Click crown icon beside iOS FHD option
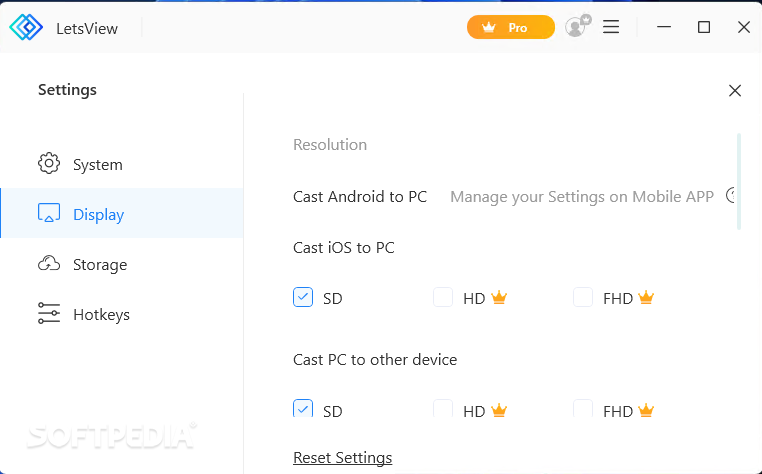 tap(646, 297)
